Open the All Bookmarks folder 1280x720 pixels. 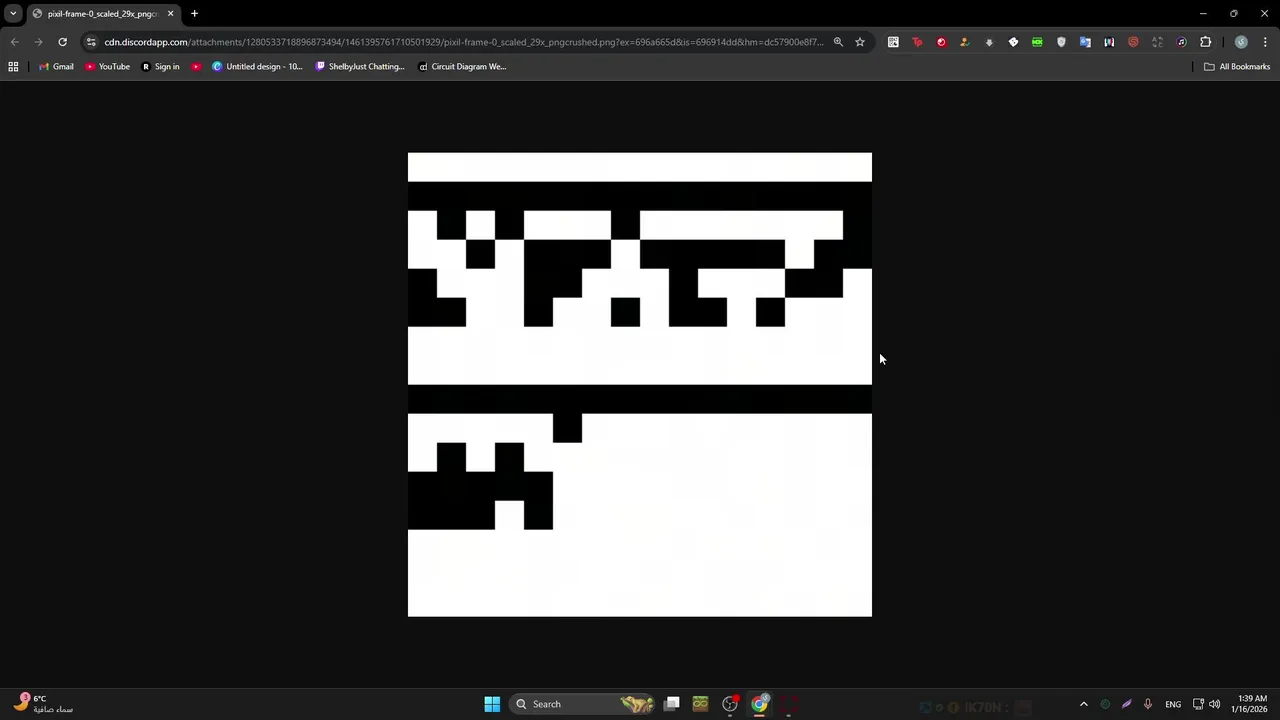pyautogui.click(x=1237, y=66)
